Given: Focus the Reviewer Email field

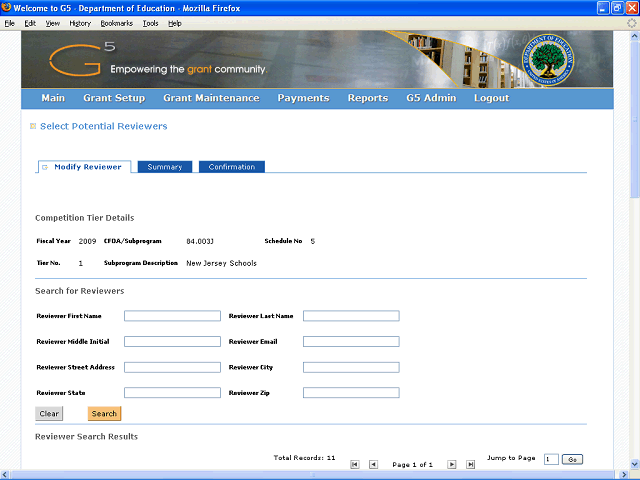Looking at the screenshot, I should tap(351, 341).
